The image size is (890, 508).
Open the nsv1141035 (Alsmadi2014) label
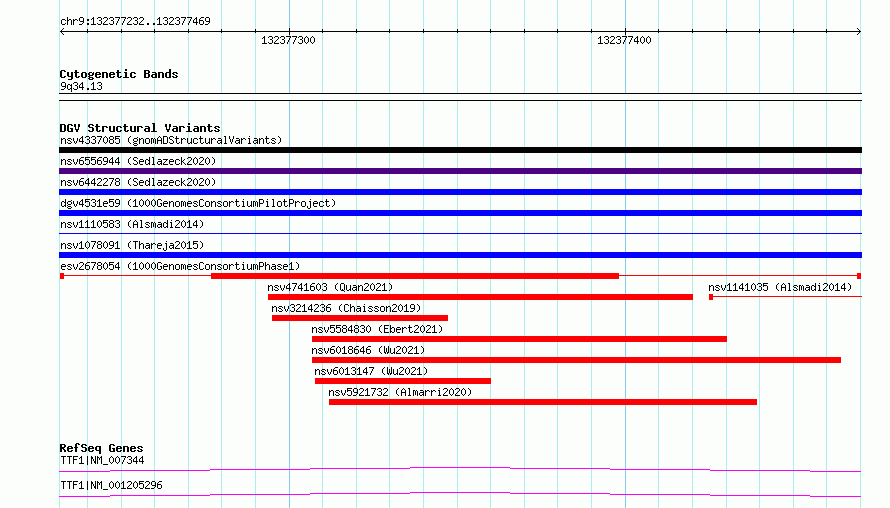[x=780, y=287]
